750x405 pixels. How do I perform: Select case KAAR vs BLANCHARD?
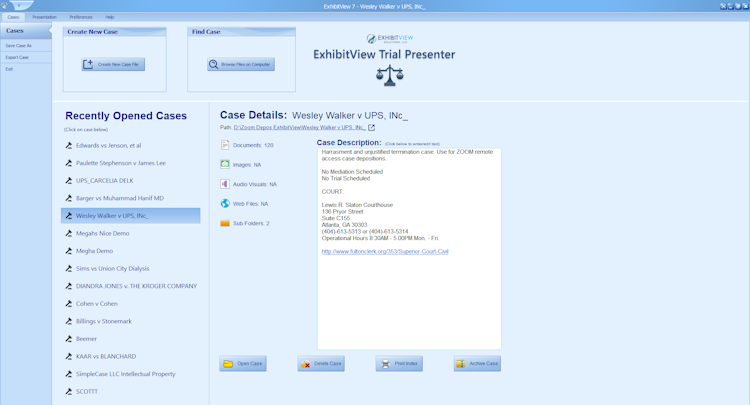(x=106, y=357)
